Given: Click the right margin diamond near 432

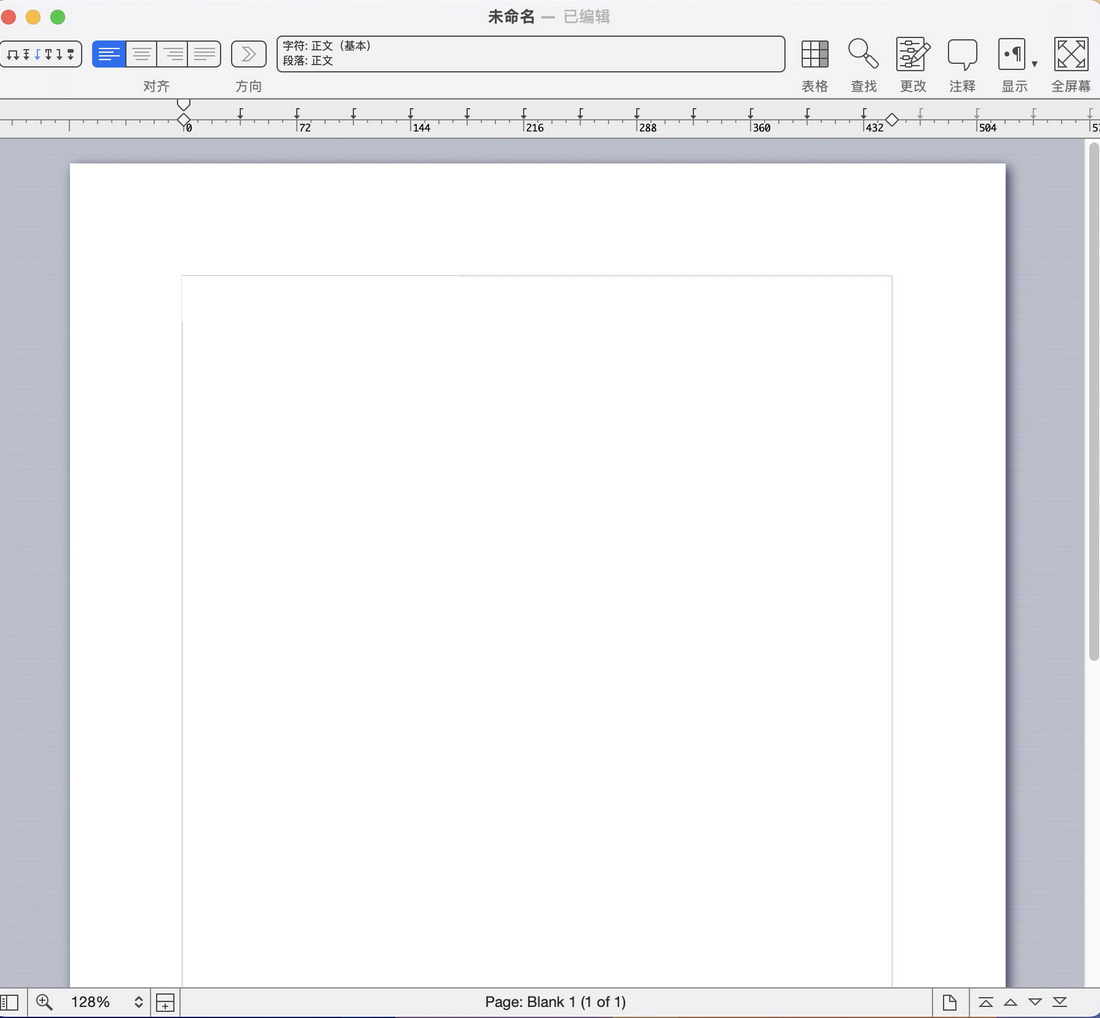Looking at the screenshot, I should pos(892,120).
